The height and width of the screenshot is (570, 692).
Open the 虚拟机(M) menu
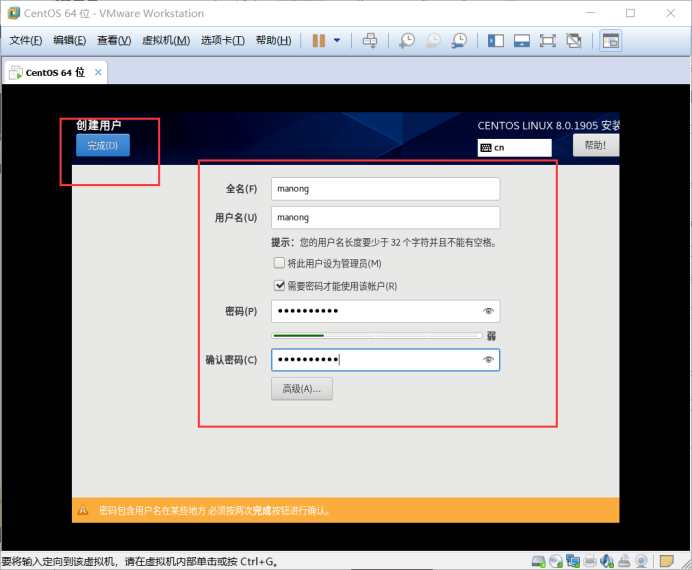click(166, 41)
